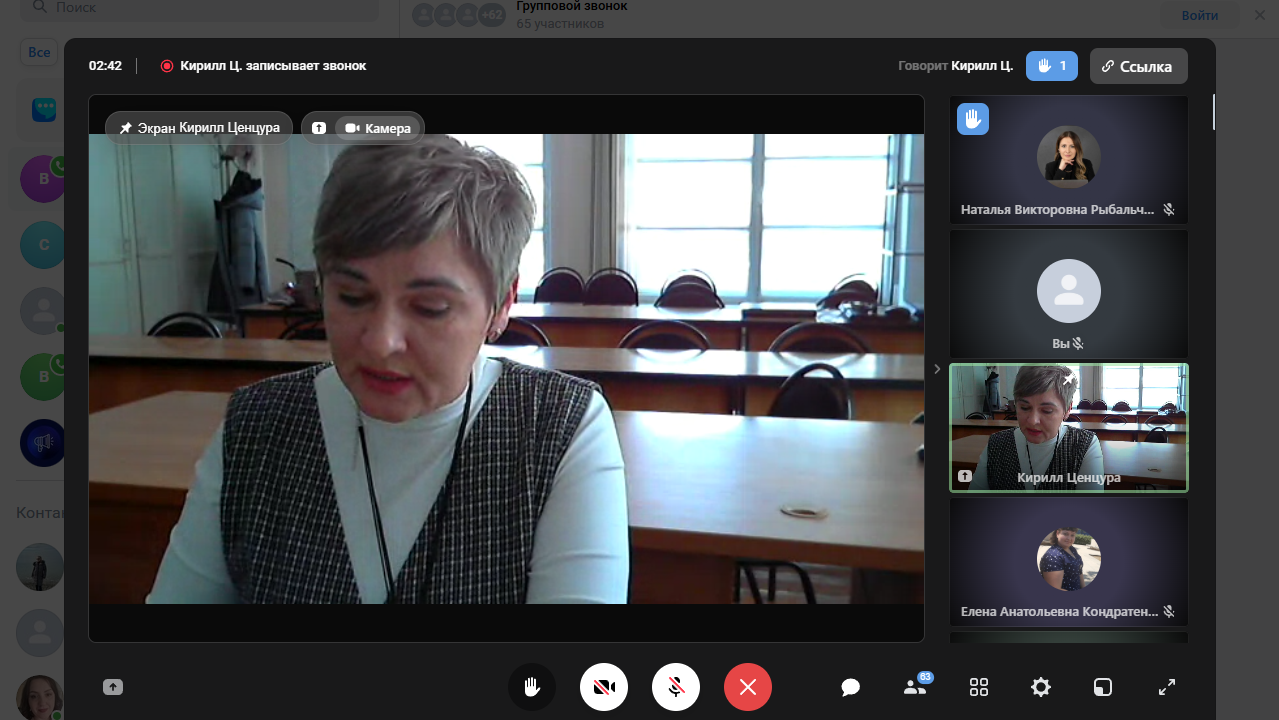Unmute the microphone
The width and height of the screenshot is (1279, 720).
click(676, 687)
